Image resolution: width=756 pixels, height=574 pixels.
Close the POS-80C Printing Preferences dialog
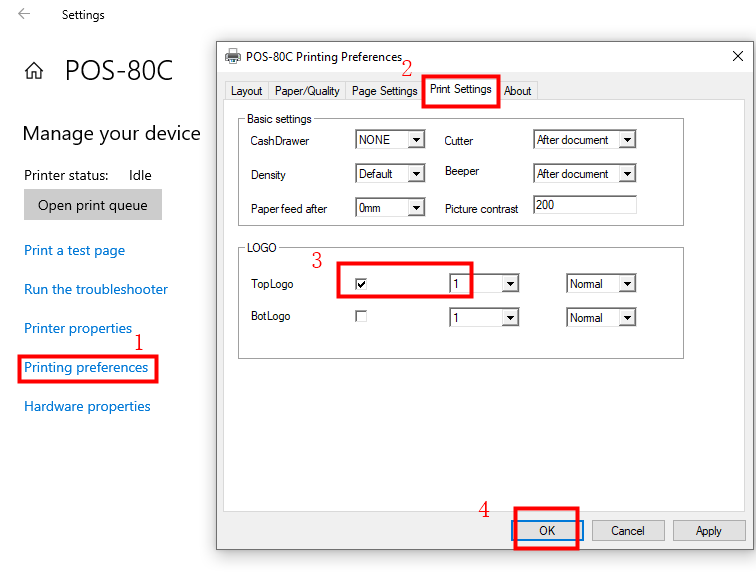[737, 56]
